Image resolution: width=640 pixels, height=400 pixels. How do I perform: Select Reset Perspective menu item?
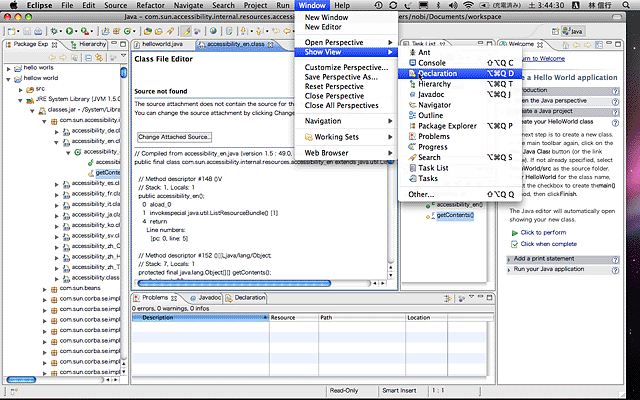click(346, 87)
